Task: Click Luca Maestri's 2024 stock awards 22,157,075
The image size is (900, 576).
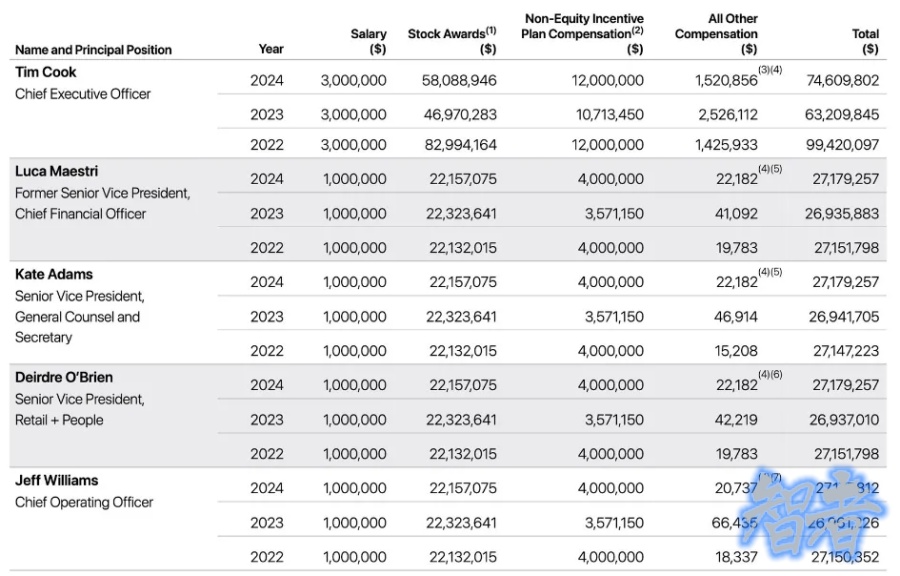Action: [463, 179]
